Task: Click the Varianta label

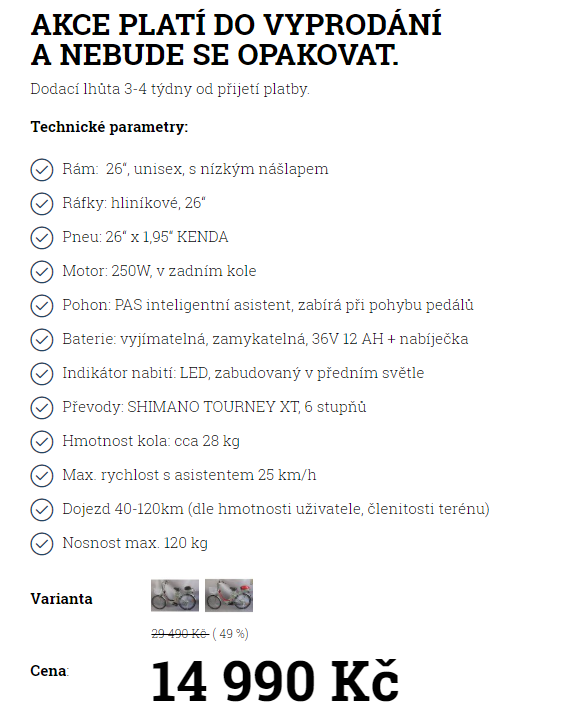Action: (61, 599)
